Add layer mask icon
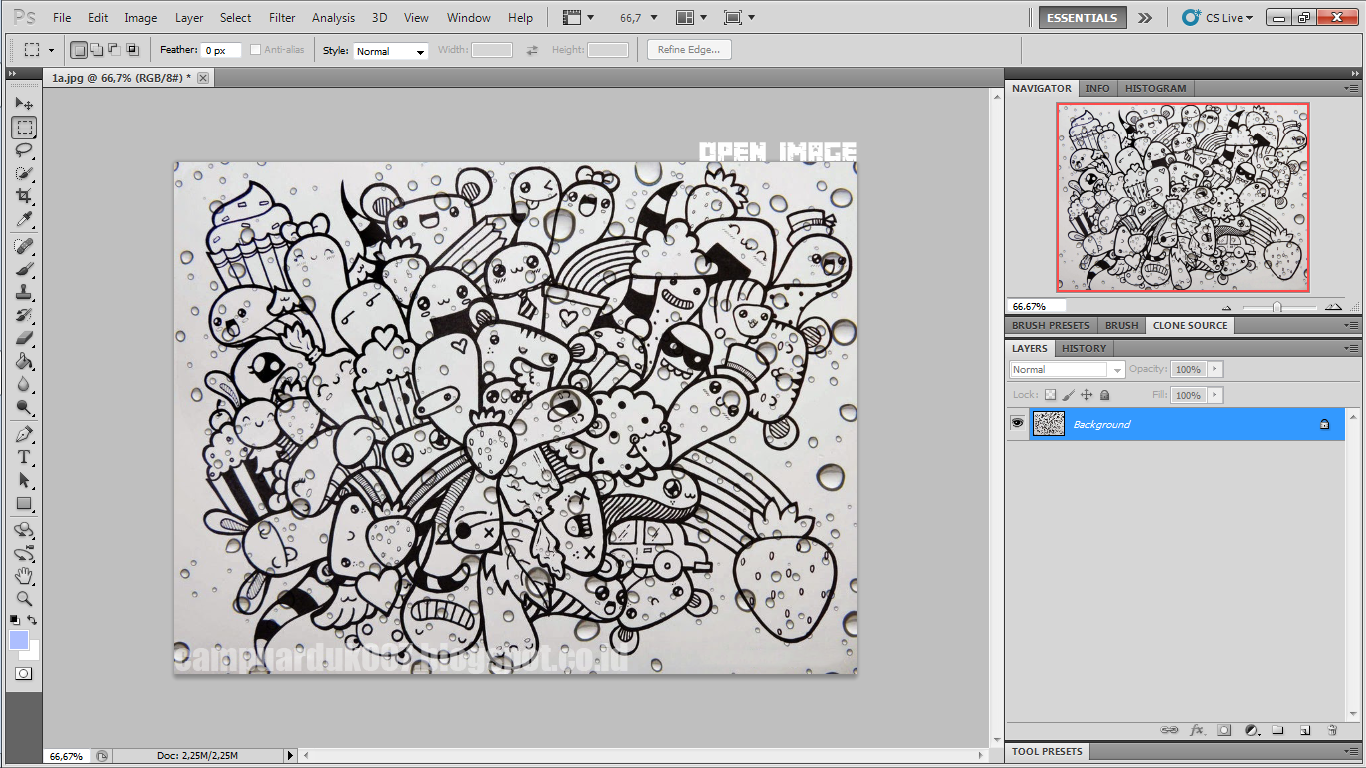This screenshot has height=768, width=1366. pyautogui.click(x=1224, y=731)
